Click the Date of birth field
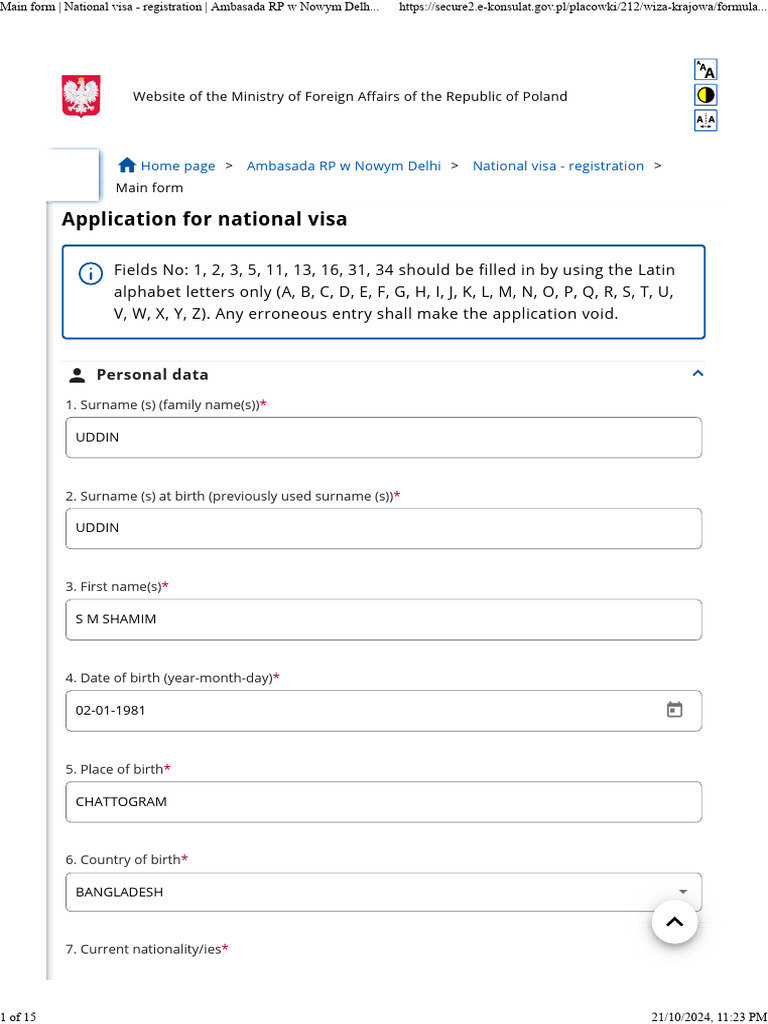Screen dimensions: 768x1024 [360, 710]
